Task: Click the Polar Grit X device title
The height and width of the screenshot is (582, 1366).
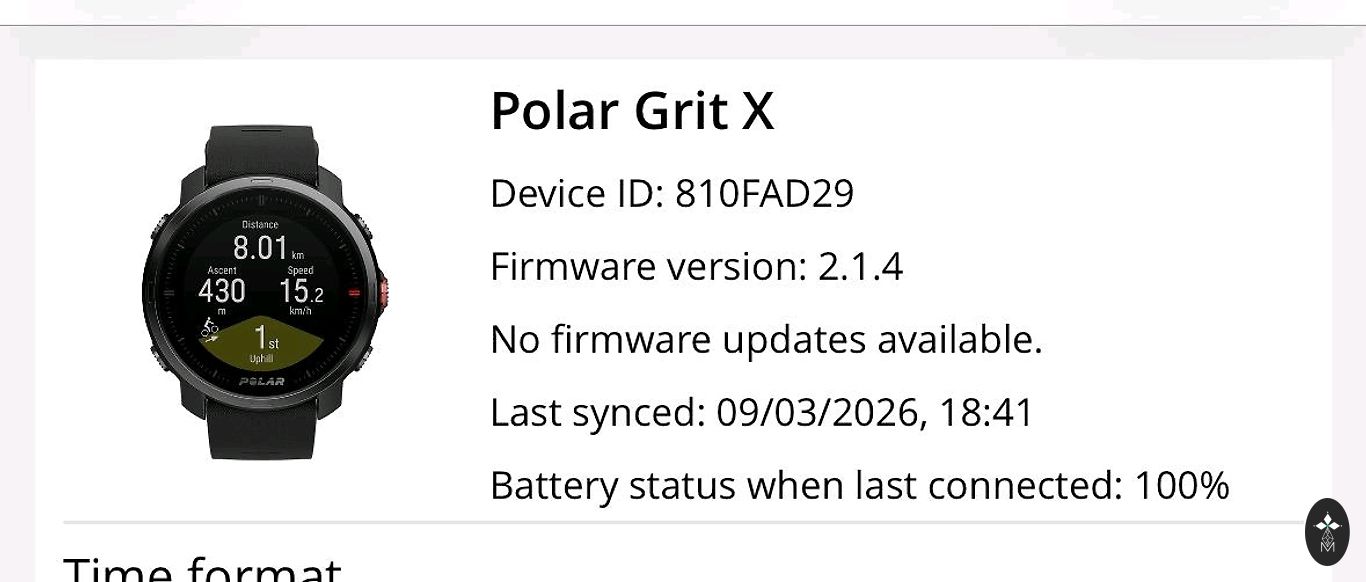Action: [632, 110]
